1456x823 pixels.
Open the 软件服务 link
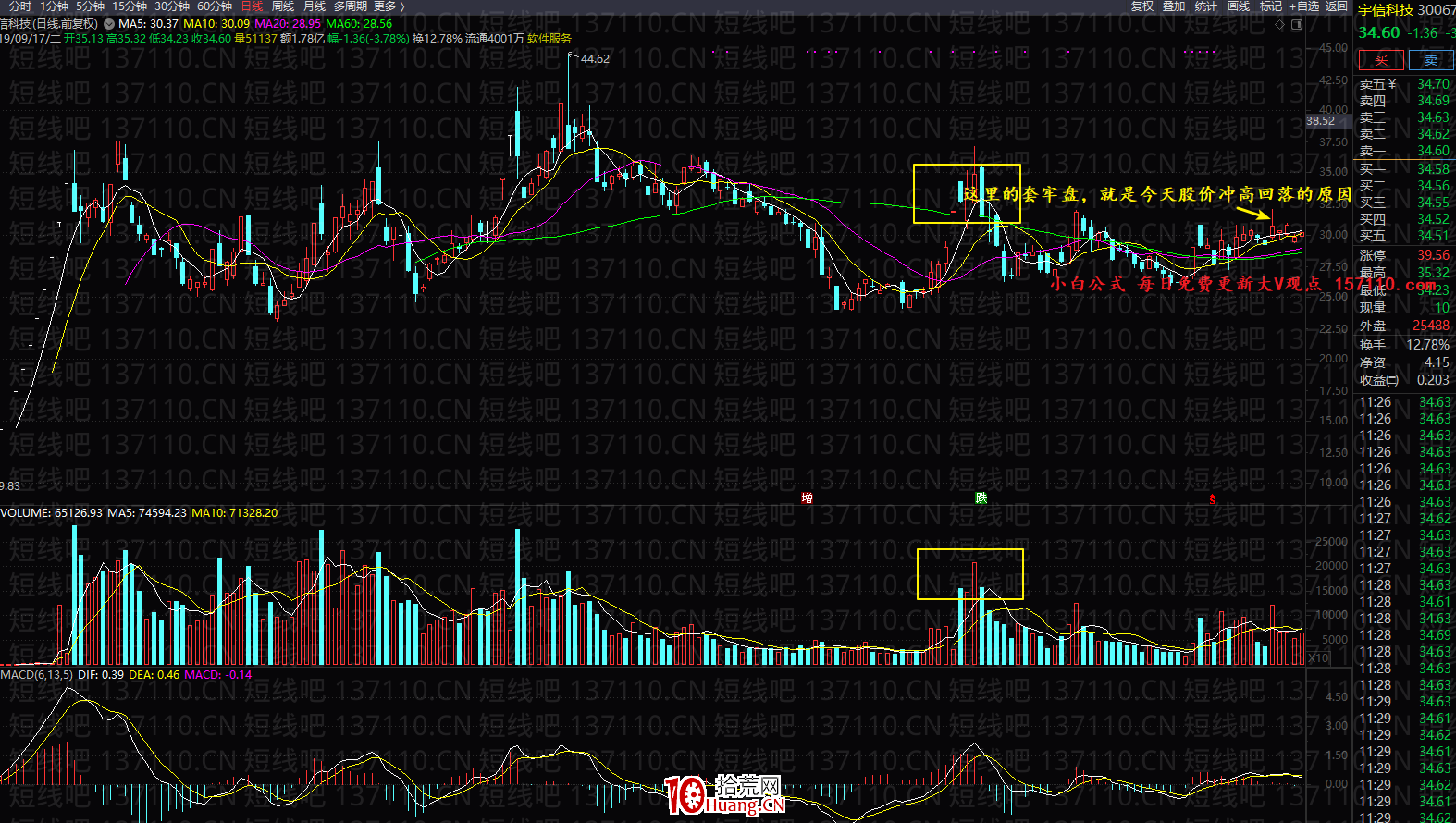point(549,39)
